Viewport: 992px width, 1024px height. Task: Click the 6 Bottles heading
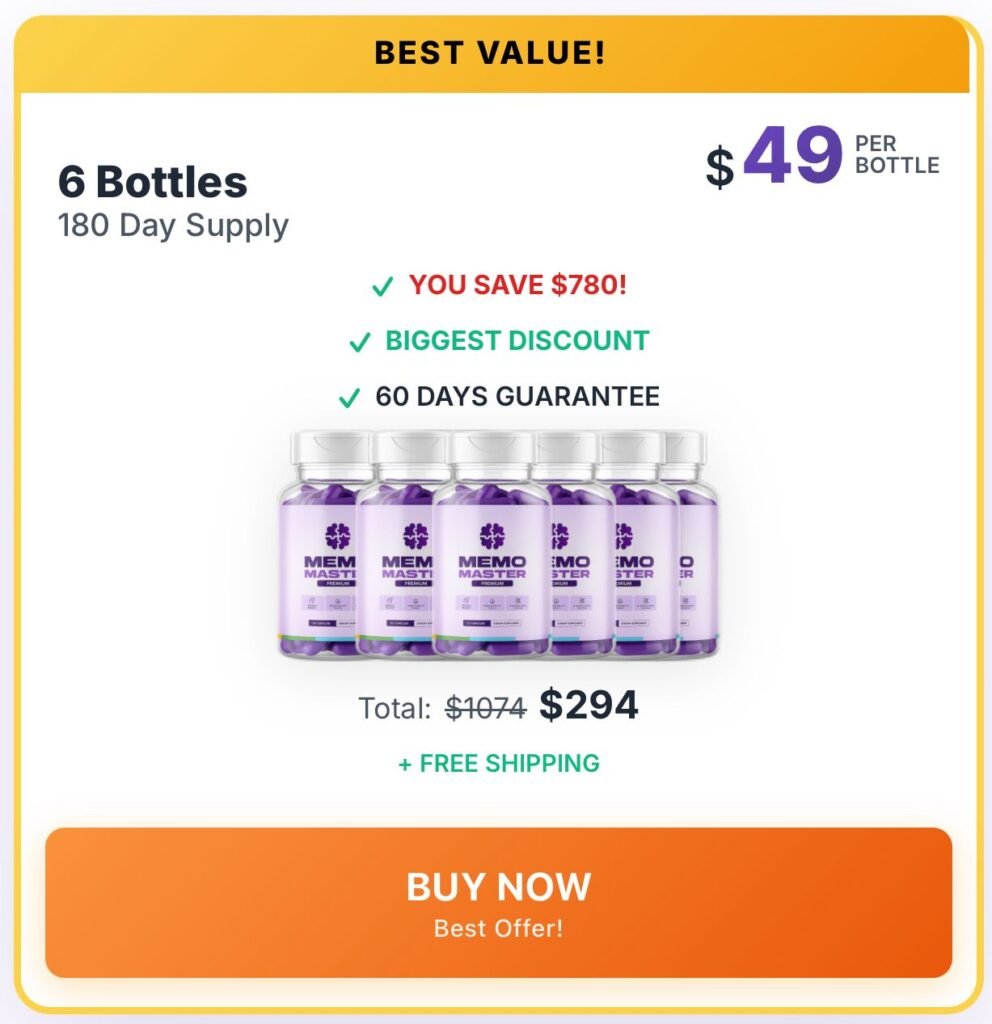(x=152, y=182)
